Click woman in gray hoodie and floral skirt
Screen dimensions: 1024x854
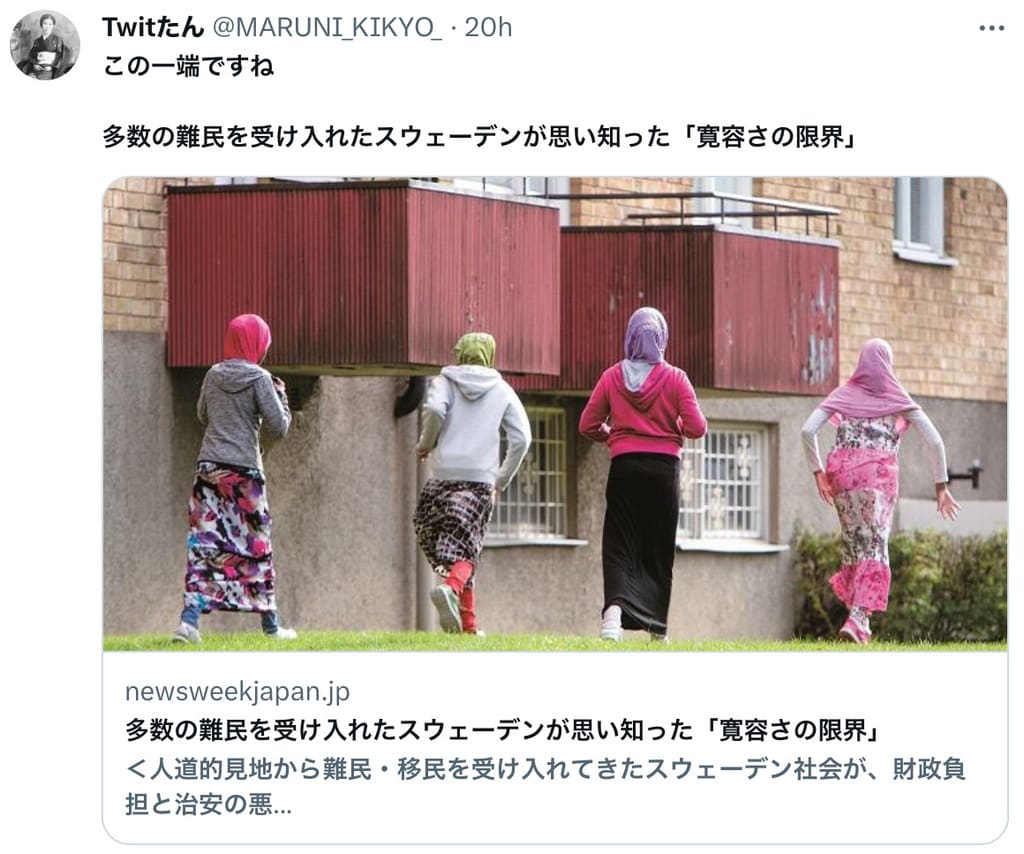[236, 478]
